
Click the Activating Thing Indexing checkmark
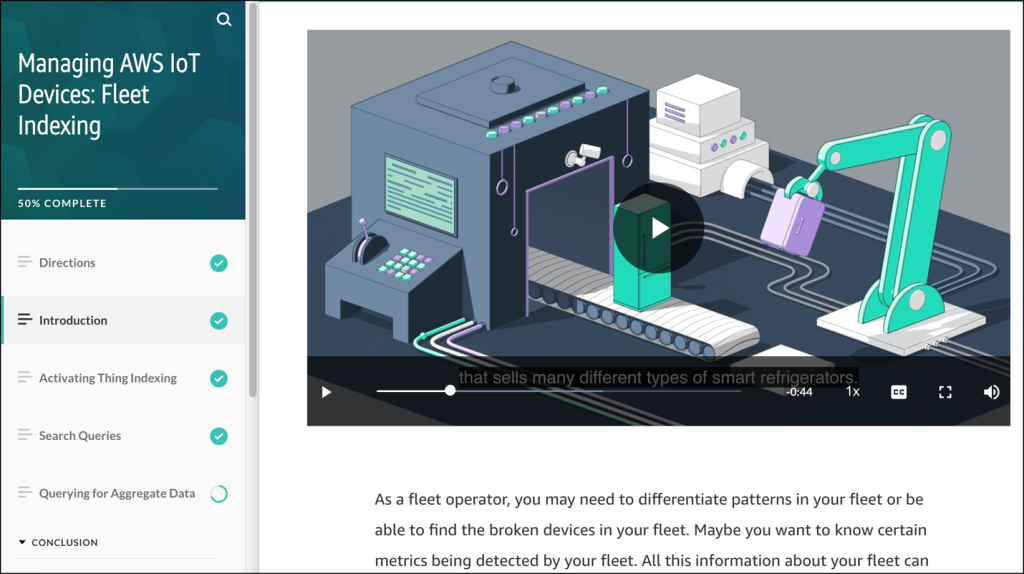219,378
